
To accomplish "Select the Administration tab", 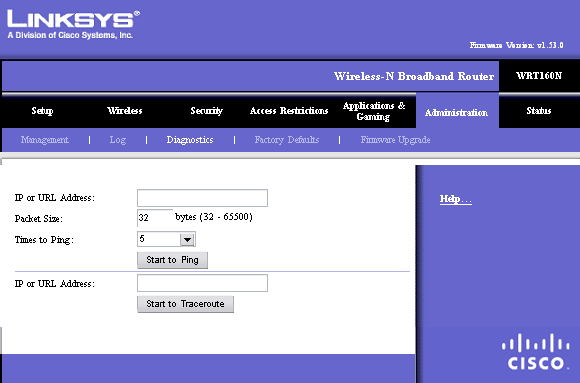I will coord(456,112).
